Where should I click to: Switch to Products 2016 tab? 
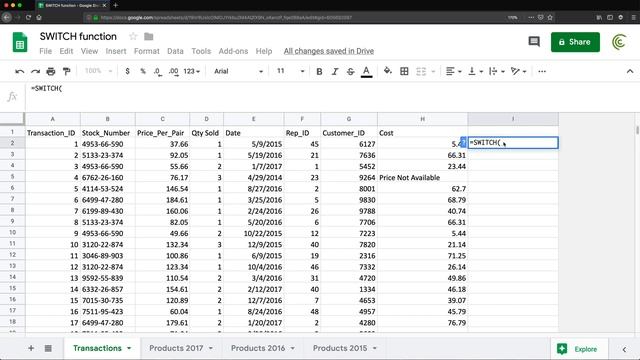[x=258, y=348]
